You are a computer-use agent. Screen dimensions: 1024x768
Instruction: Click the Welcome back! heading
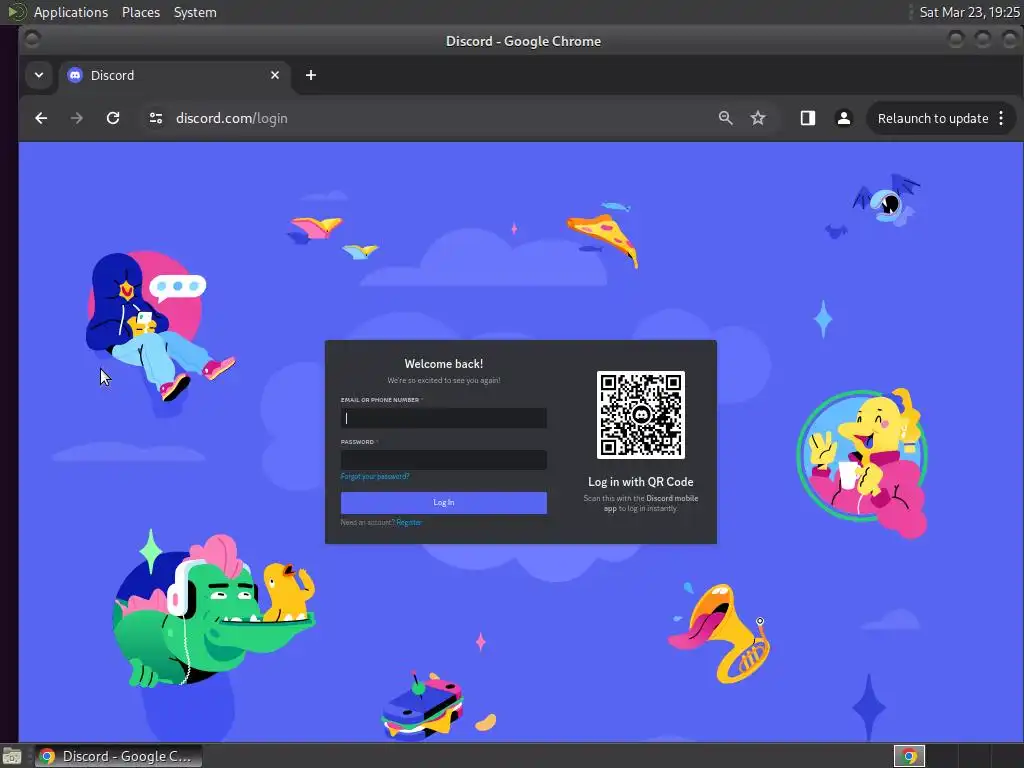pyautogui.click(x=443, y=364)
